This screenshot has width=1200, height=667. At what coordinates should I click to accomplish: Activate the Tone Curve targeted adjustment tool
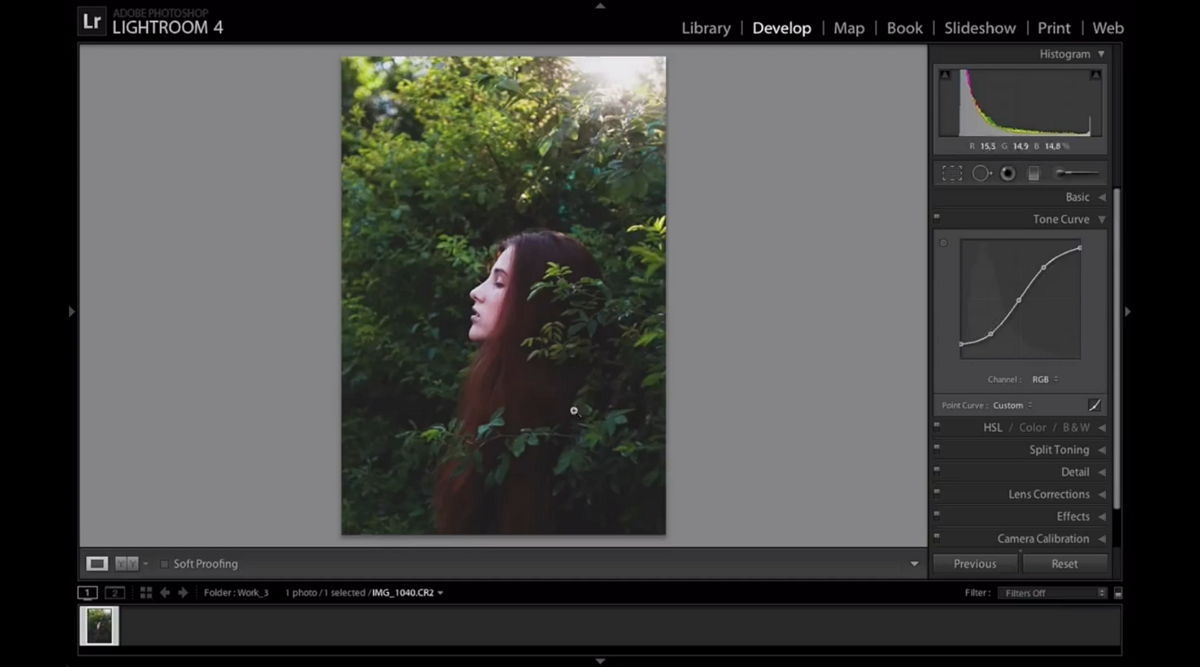(x=943, y=243)
